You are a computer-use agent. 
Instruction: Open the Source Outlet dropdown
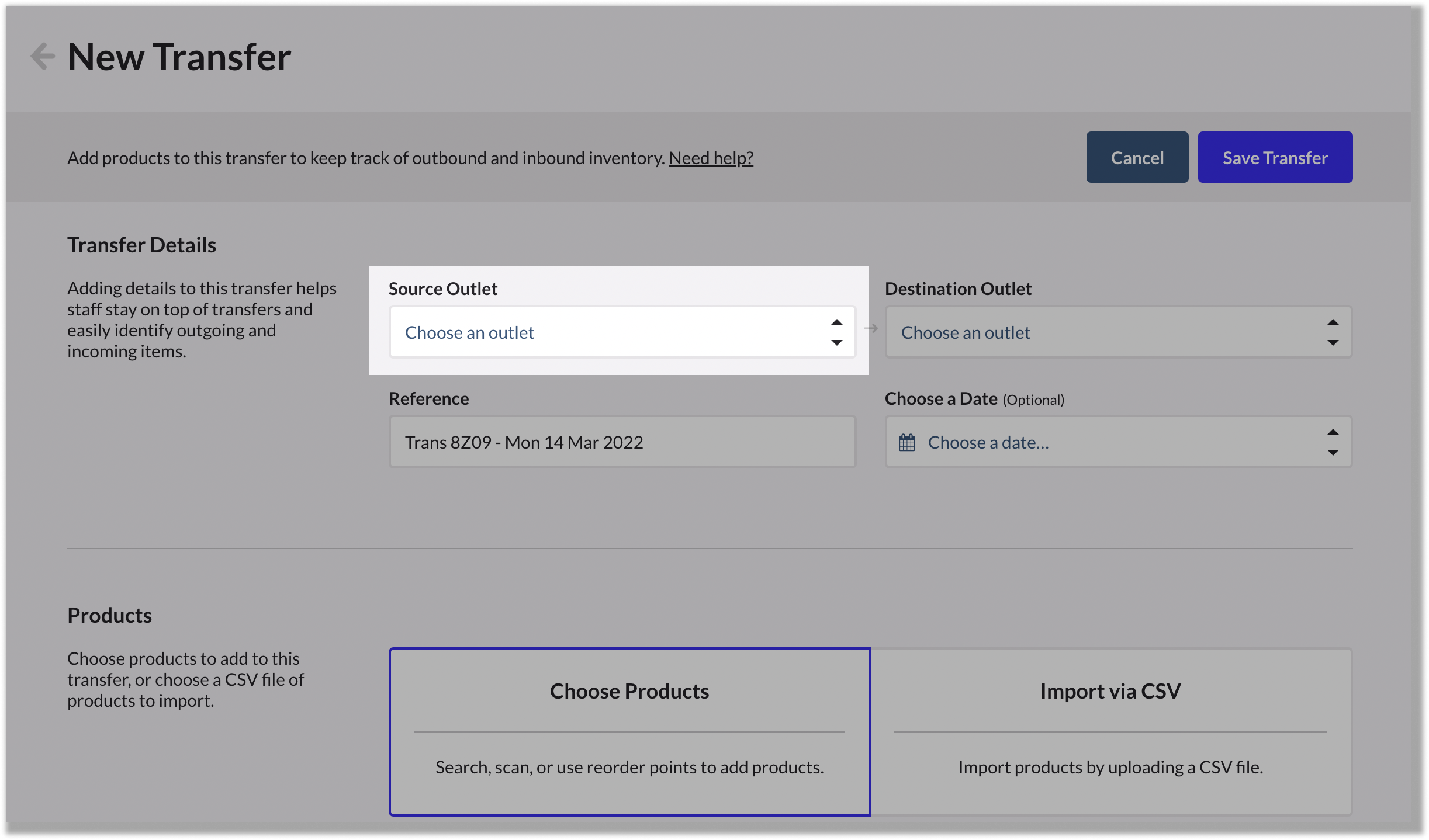pos(622,332)
